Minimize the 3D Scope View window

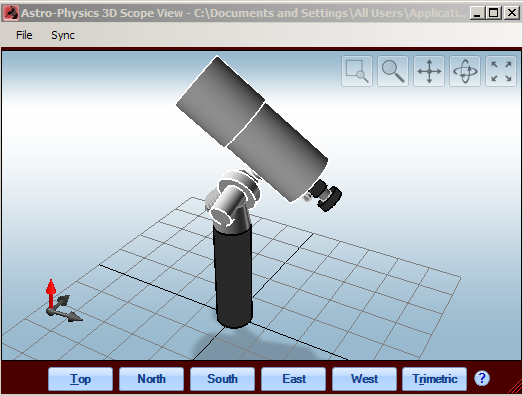(x=477, y=13)
